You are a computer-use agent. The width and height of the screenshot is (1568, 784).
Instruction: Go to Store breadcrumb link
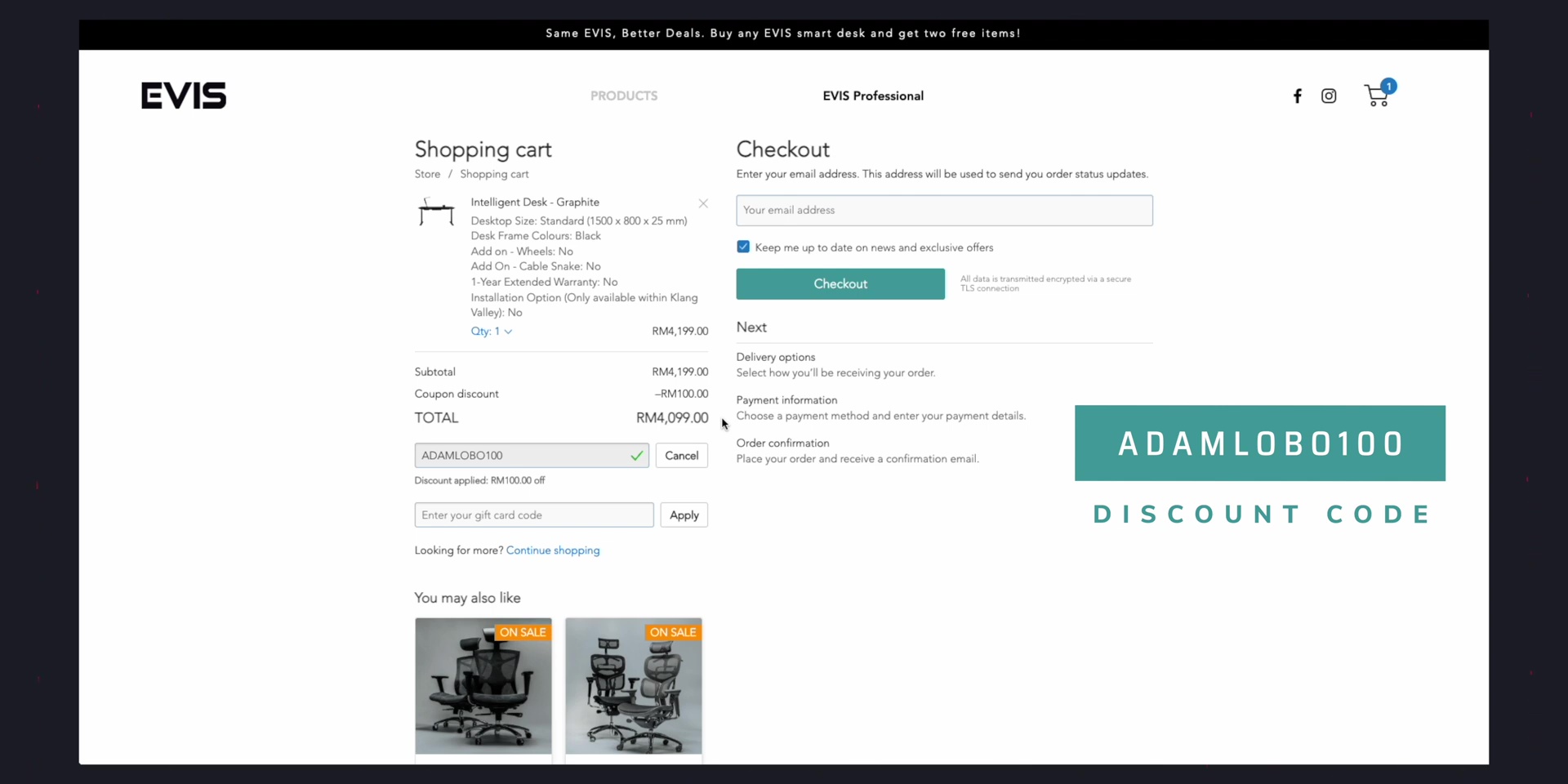coord(427,174)
